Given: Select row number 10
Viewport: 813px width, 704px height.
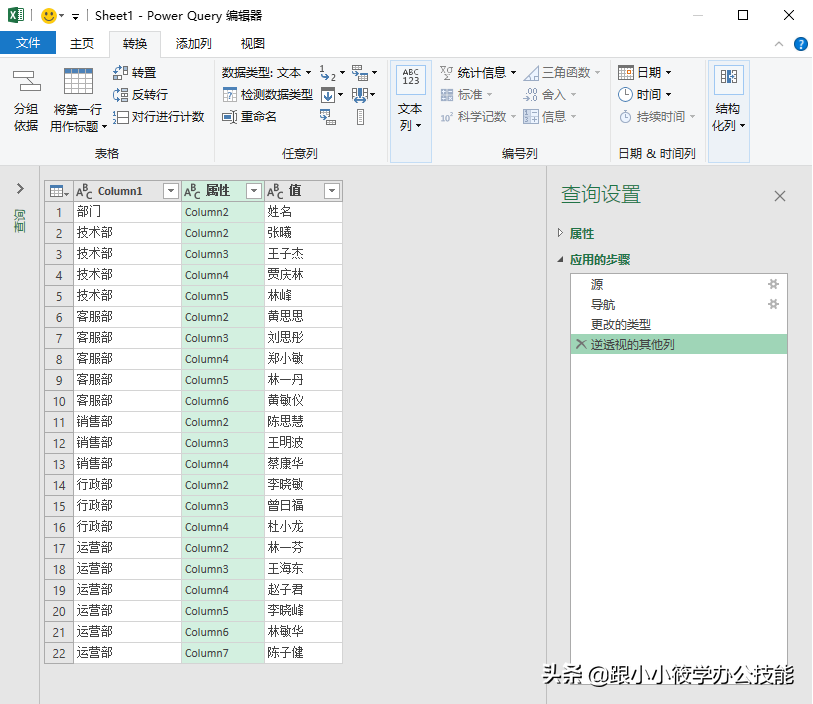Looking at the screenshot, I should [x=59, y=401].
